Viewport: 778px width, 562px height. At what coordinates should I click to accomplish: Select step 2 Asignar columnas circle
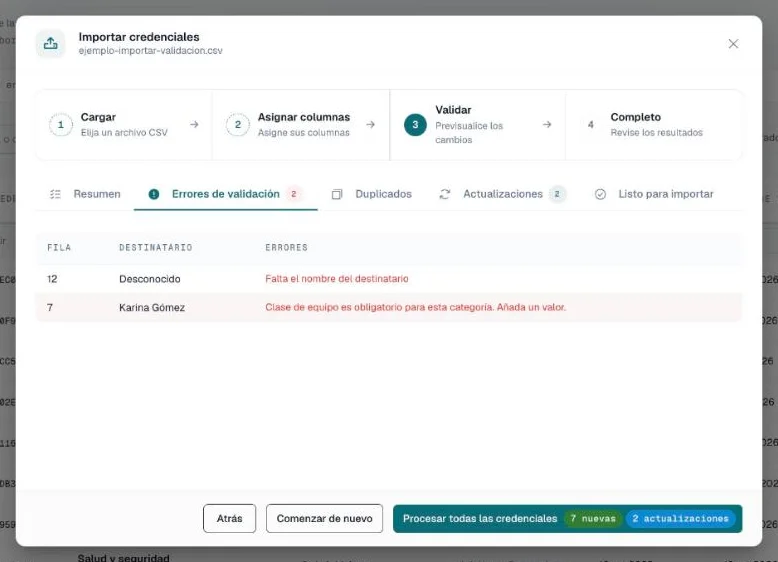[x=238, y=125]
